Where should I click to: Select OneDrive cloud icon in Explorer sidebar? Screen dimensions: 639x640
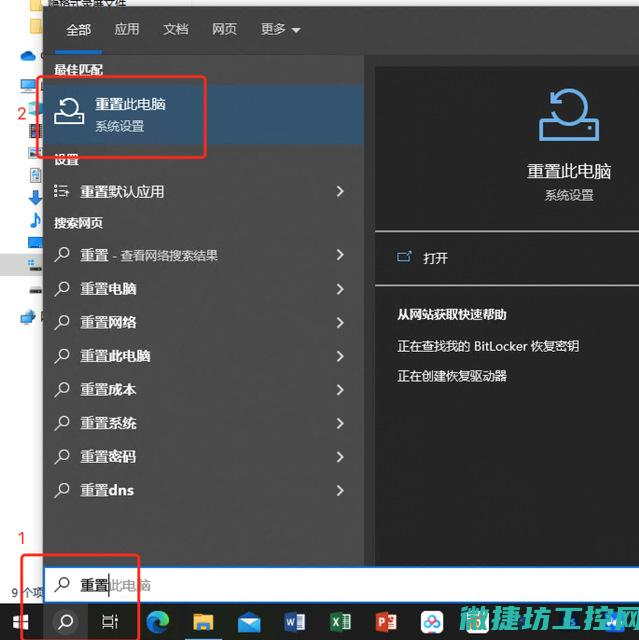click(28, 56)
